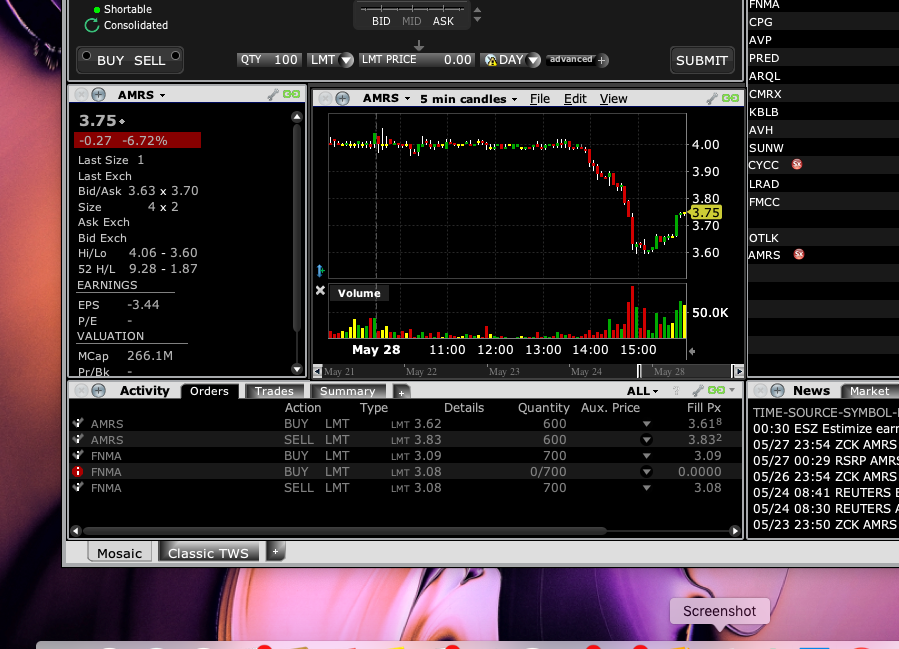Add a new tab in Activity panel

(x=401, y=392)
